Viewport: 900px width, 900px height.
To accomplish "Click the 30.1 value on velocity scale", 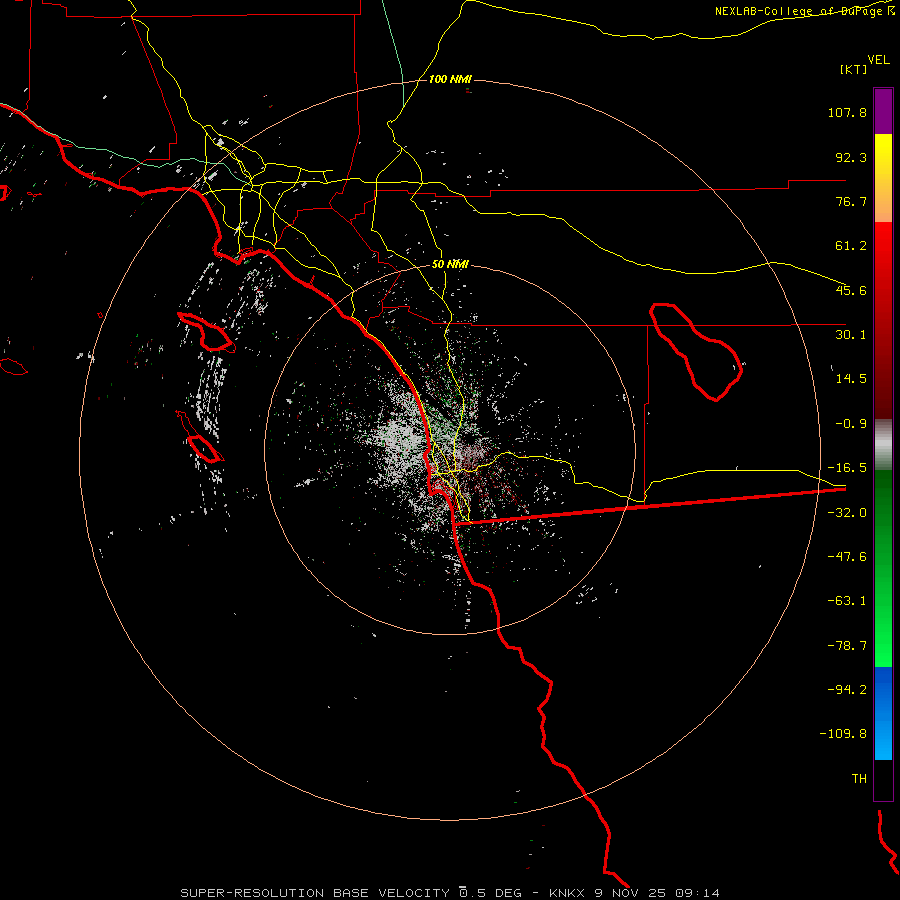I will 851,335.
